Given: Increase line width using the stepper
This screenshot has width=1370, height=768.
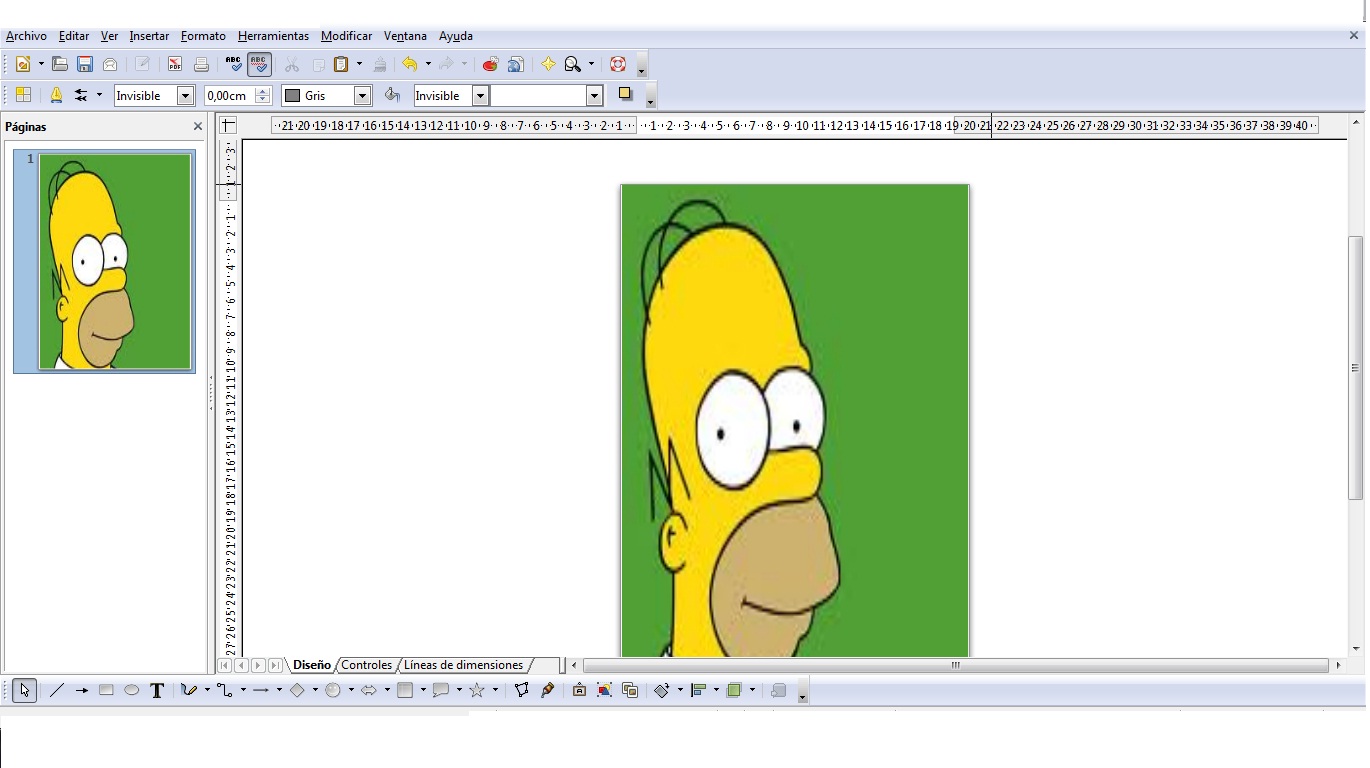Looking at the screenshot, I should click(x=262, y=91).
